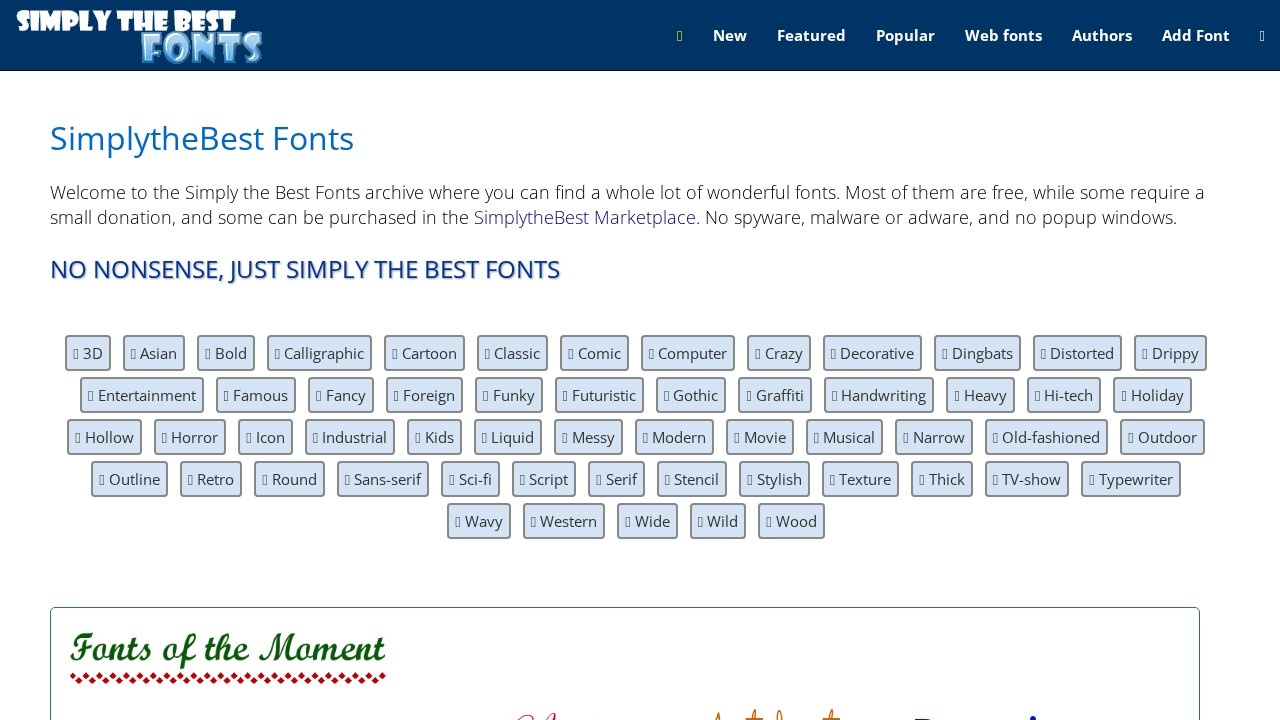
Task: Pick the Typewriter fonts category
Action: pyautogui.click(x=1130, y=479)
